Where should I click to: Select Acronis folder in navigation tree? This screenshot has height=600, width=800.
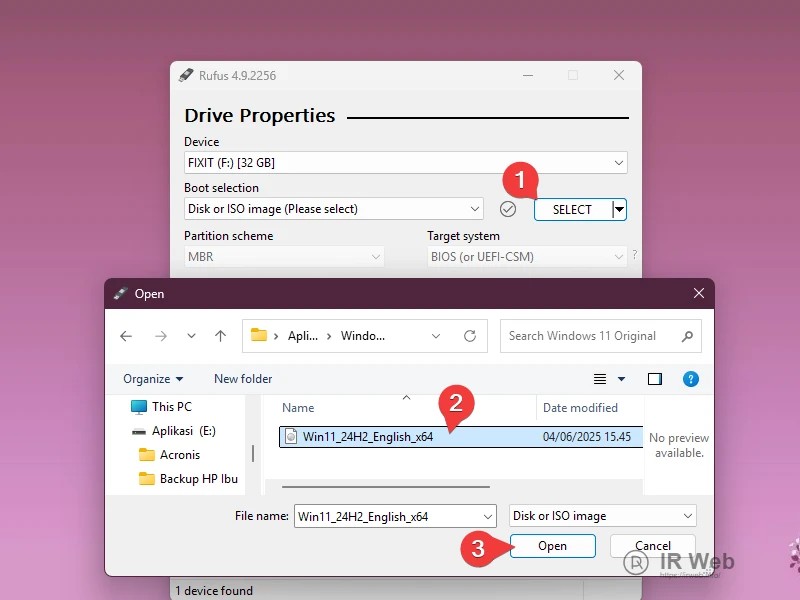coord(180,455)
